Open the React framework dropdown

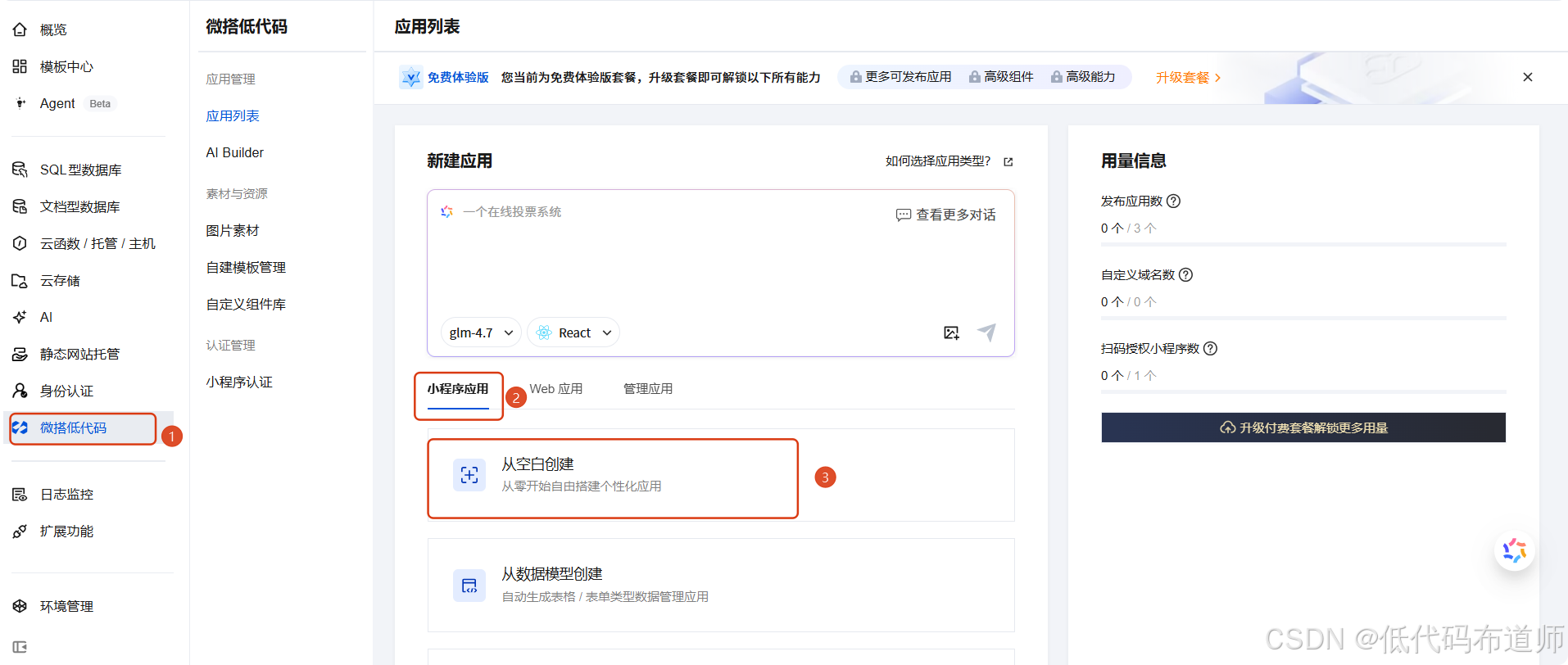573,332
